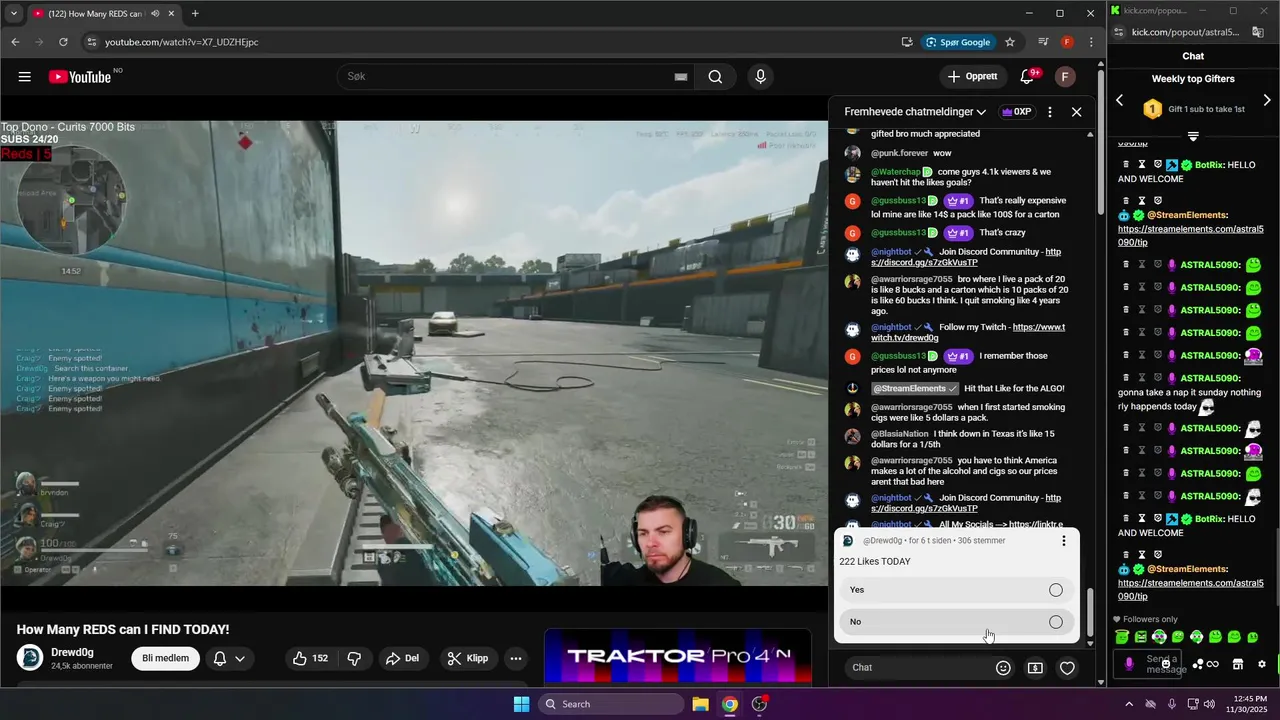
Task: Open Kick site info icon in address bar
Action: 1119,32
